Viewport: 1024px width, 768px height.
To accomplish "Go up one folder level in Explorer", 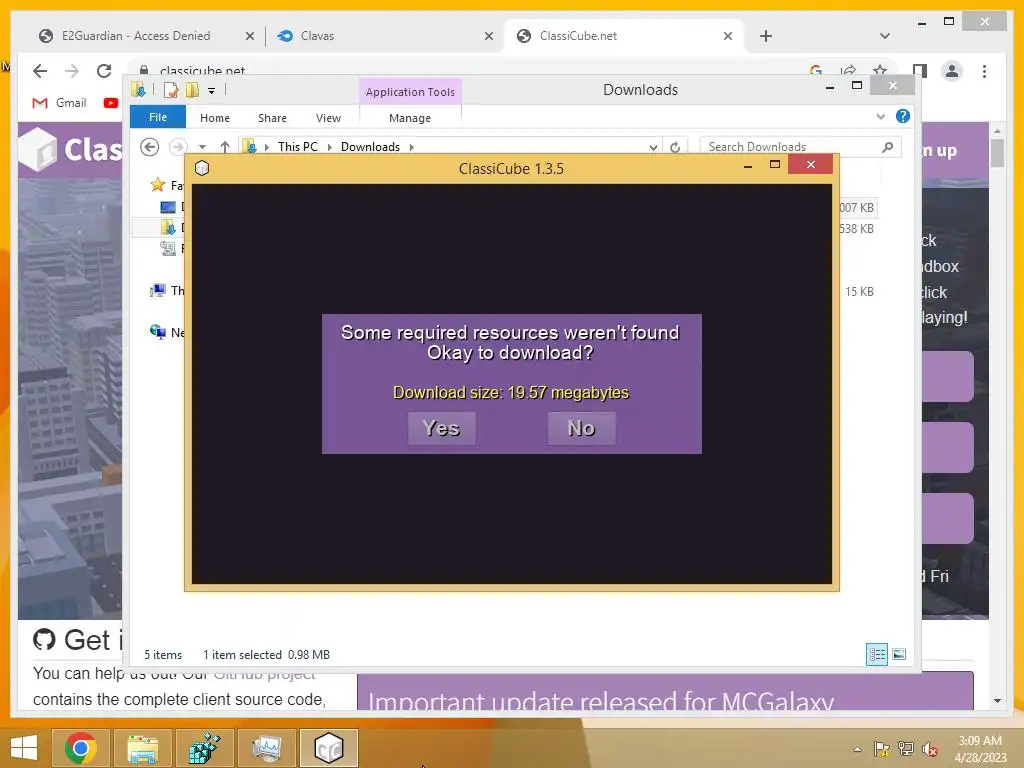I will pos(225,147).
